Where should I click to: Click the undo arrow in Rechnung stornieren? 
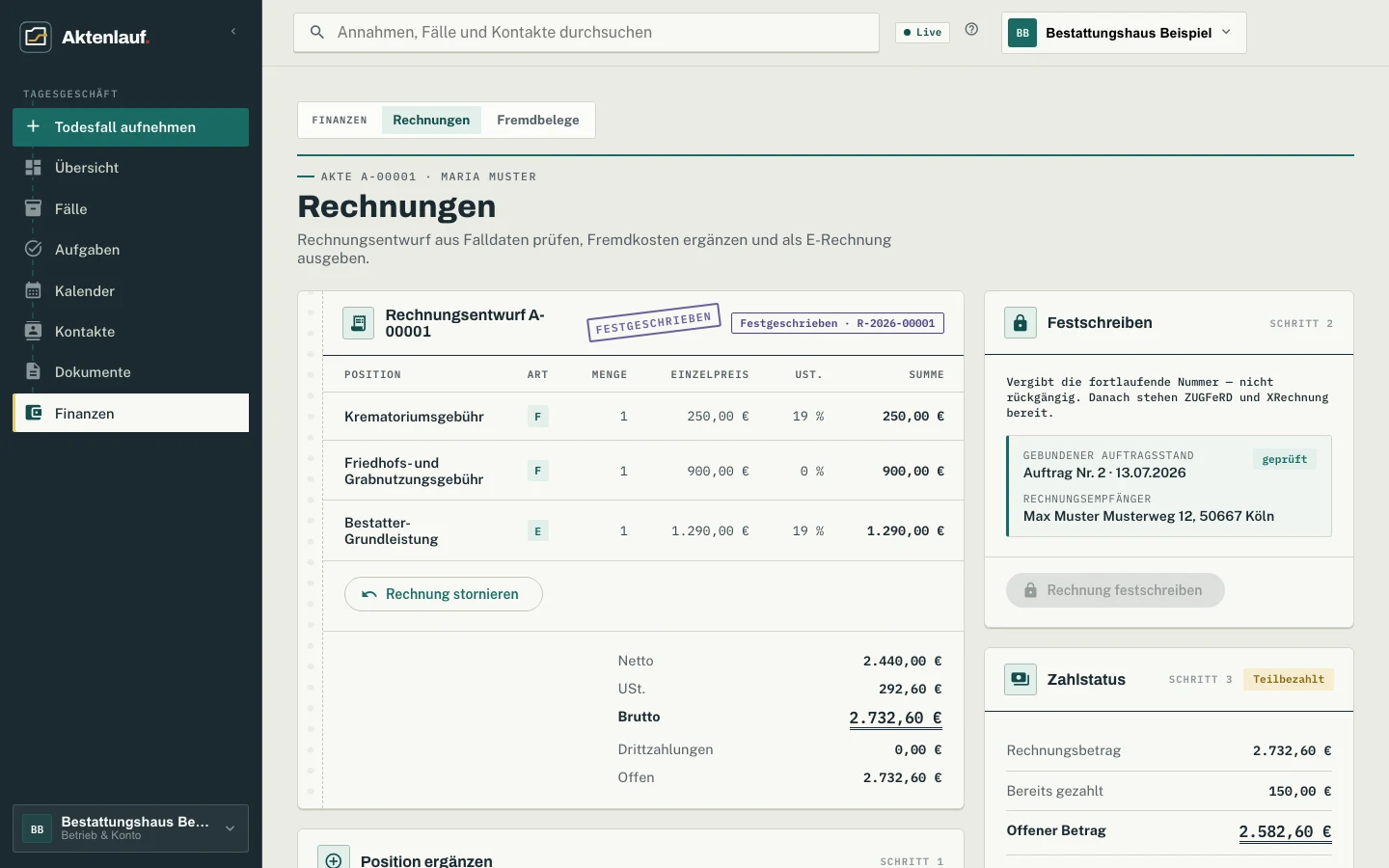[368, 594]
